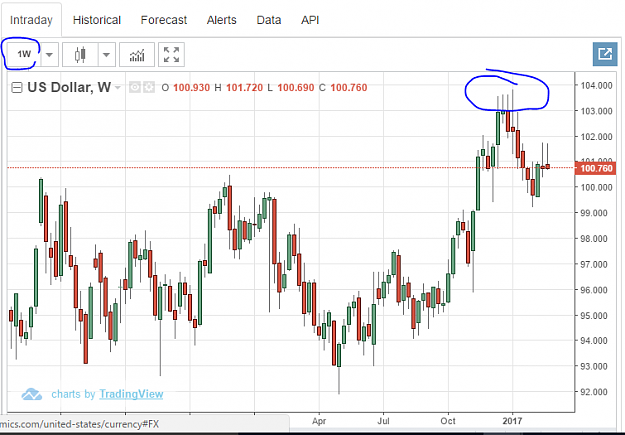Image resolution: width=625 pixels, height=435 pixels.
Task: Click the 104.000 price axis label
Action: (x=596, y=85)
